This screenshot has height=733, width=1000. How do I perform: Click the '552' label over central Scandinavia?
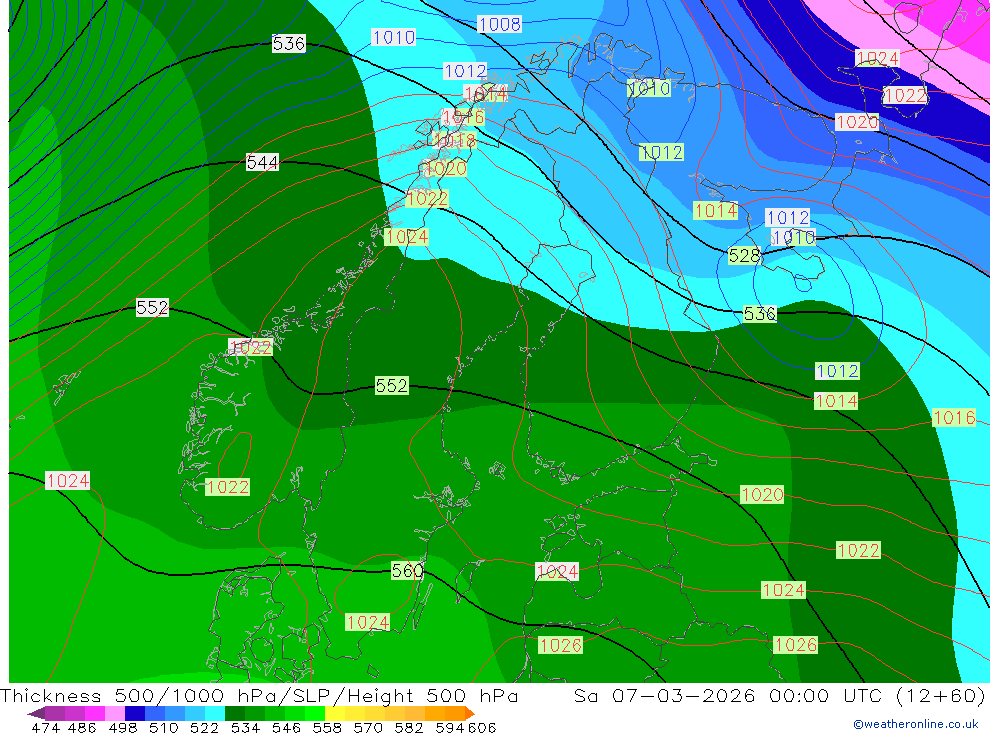pos(392,385)
